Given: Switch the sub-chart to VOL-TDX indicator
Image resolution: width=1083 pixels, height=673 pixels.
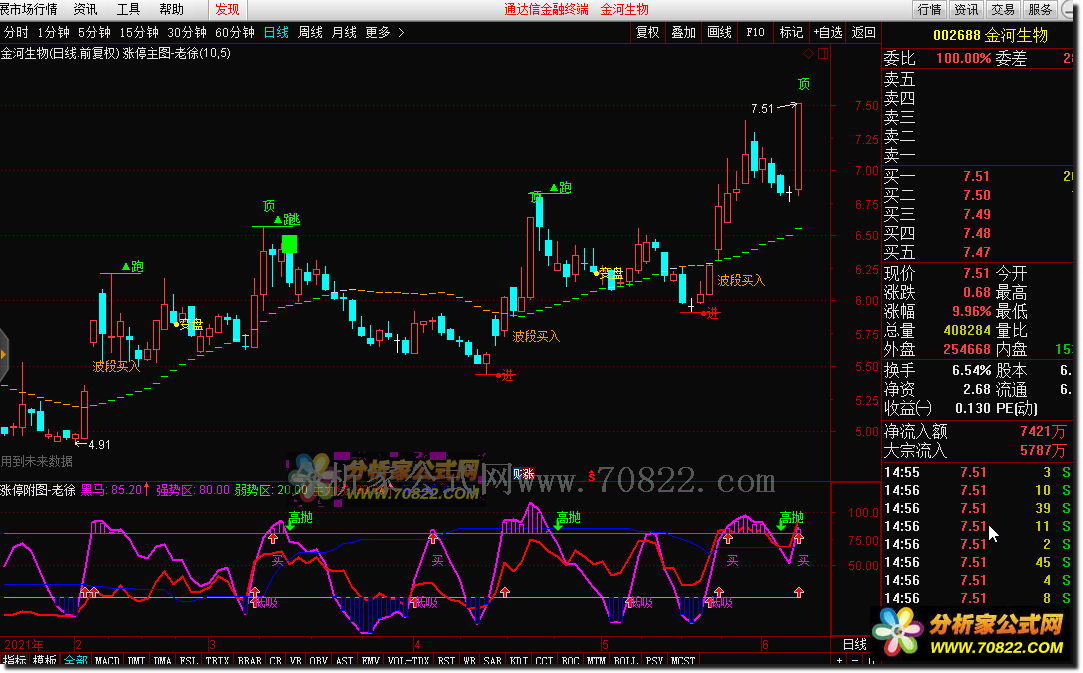Looking at the screenshot, I should pyautogui.click(x=408, y=661).
